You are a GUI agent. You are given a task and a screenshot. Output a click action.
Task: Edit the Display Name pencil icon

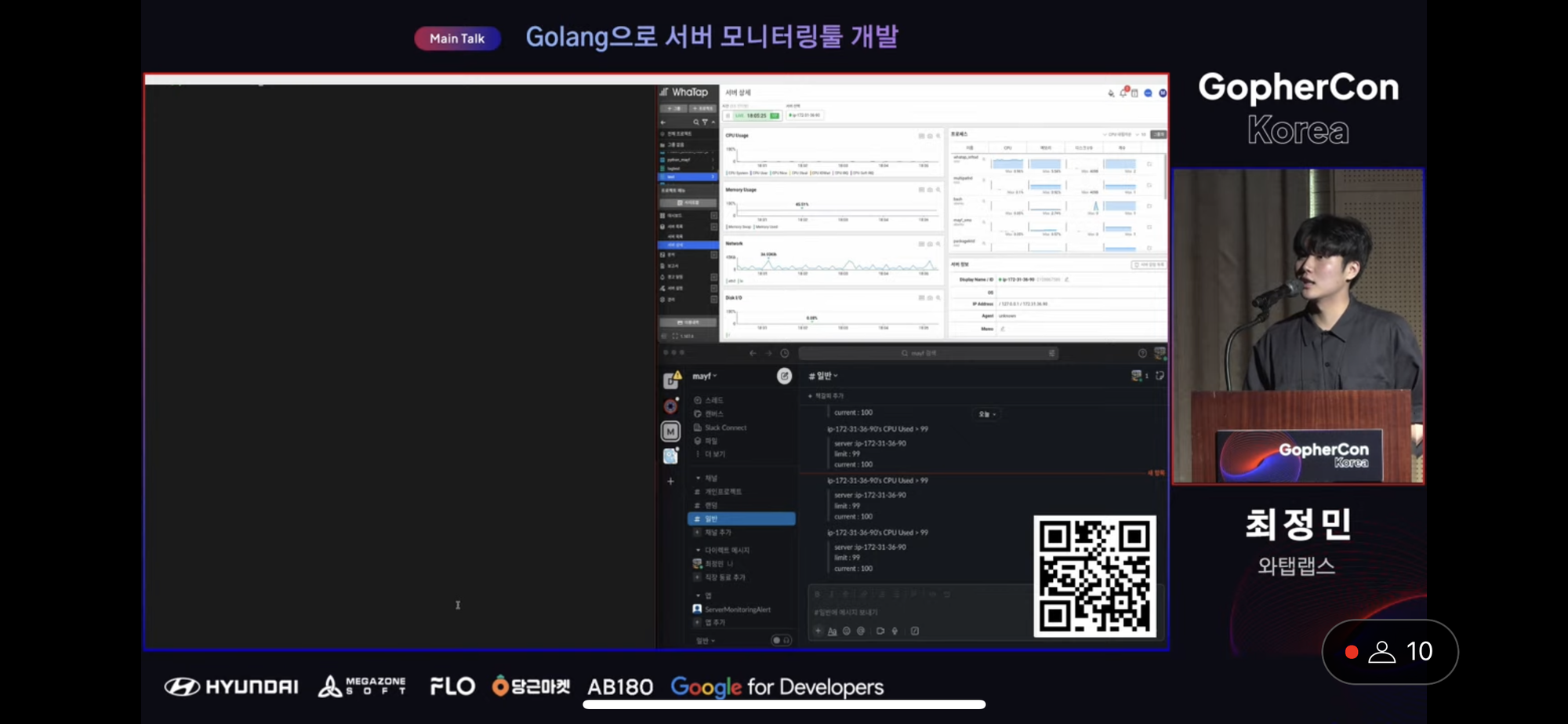[1066, 279]
